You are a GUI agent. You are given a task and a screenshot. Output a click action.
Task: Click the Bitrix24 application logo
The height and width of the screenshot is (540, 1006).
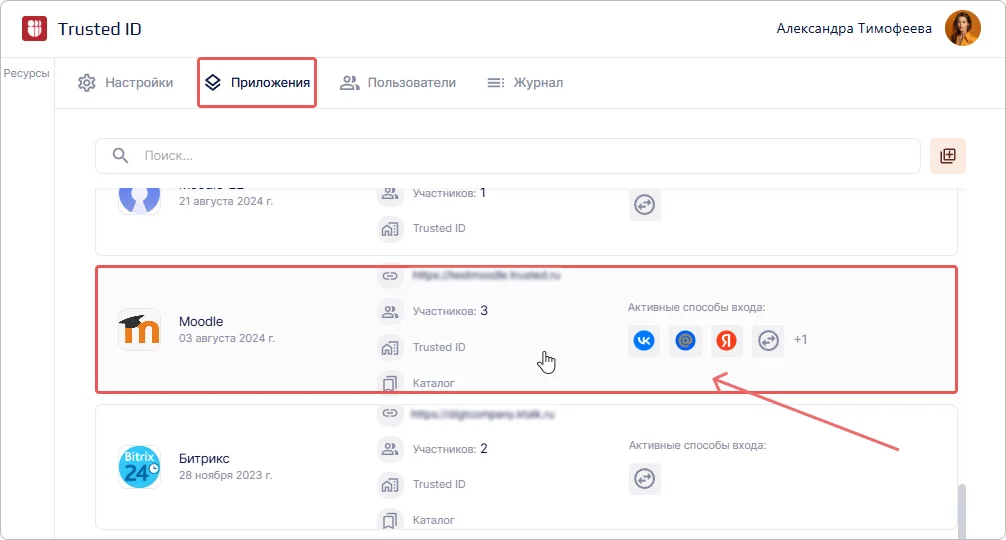[139, 467]
